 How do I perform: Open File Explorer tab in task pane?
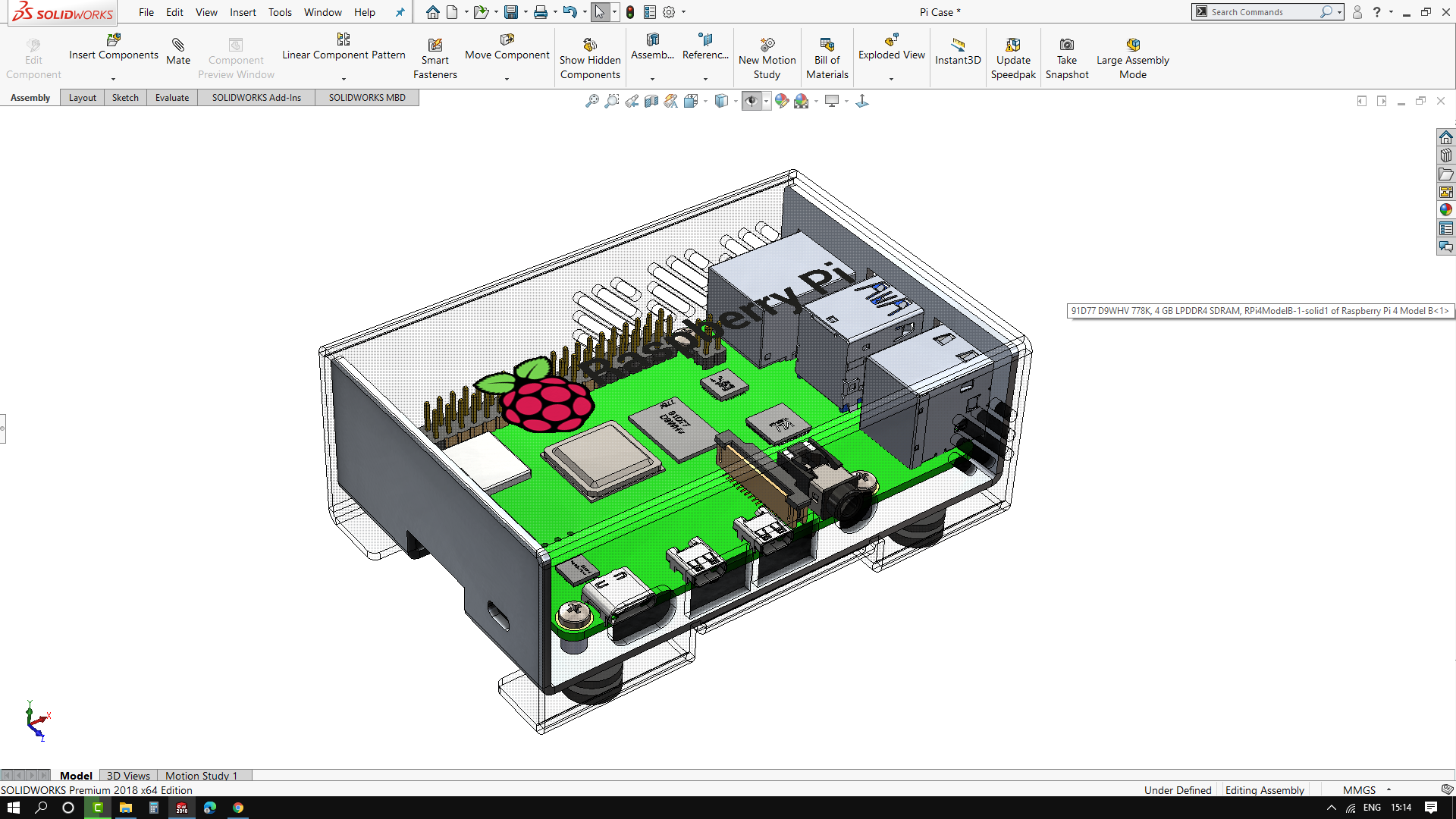(x=1446, y=174)
